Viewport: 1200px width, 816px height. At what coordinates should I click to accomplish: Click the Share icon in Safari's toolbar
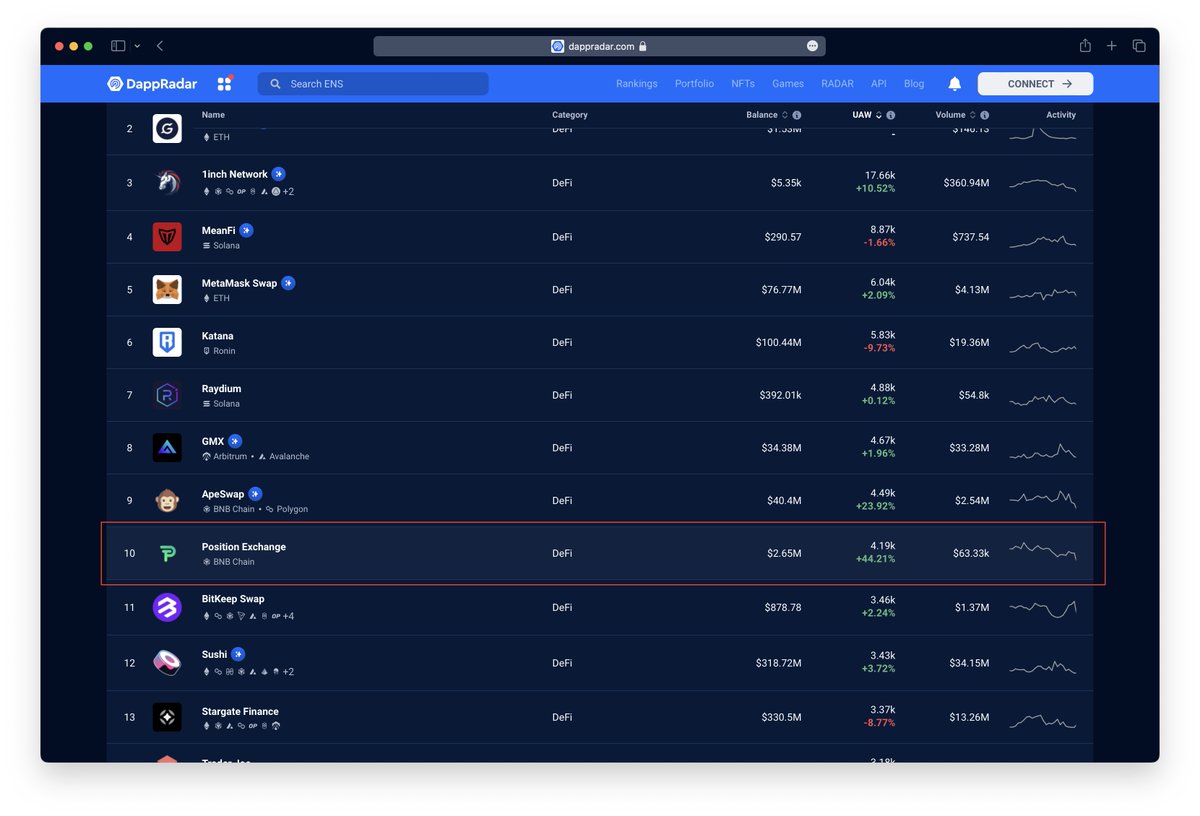tap(1084, 45)
